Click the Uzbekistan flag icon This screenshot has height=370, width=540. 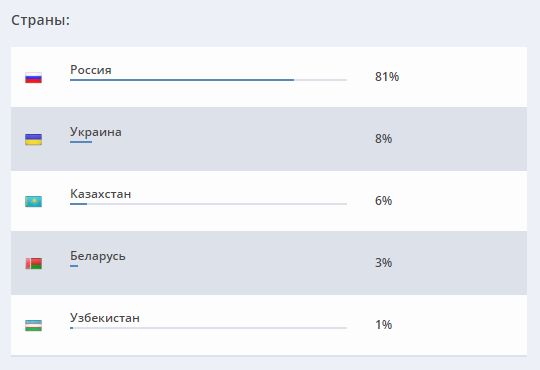point(33,326)
